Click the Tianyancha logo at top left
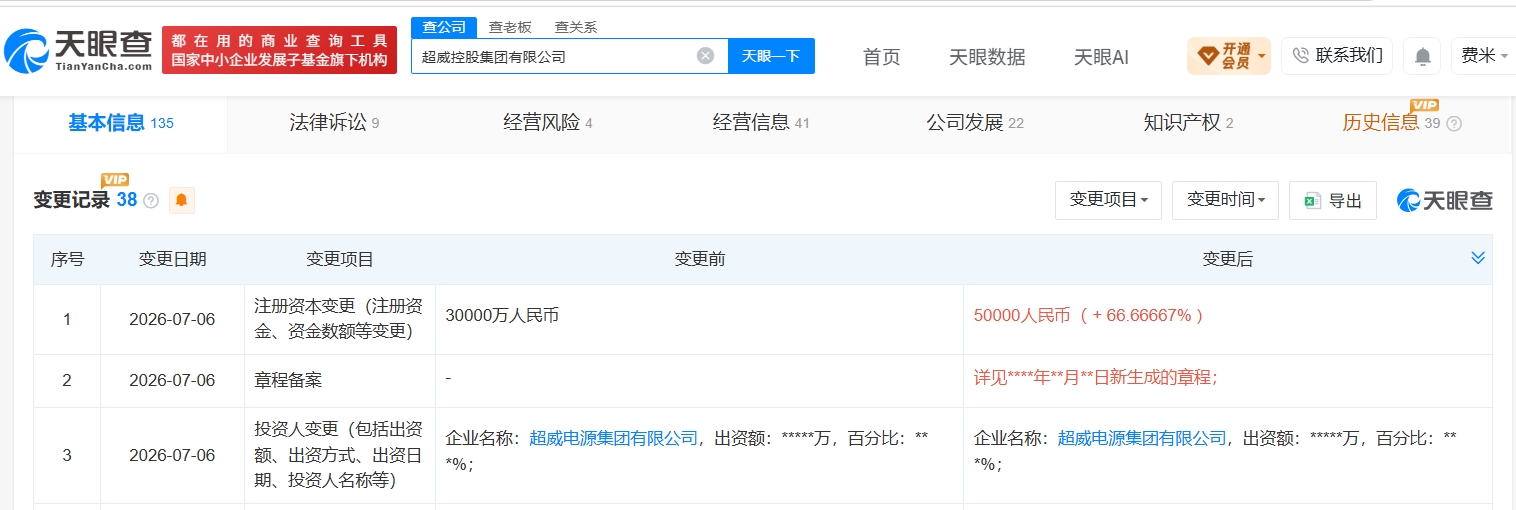This screenshot has height=510, width=1516. (78, 49)
